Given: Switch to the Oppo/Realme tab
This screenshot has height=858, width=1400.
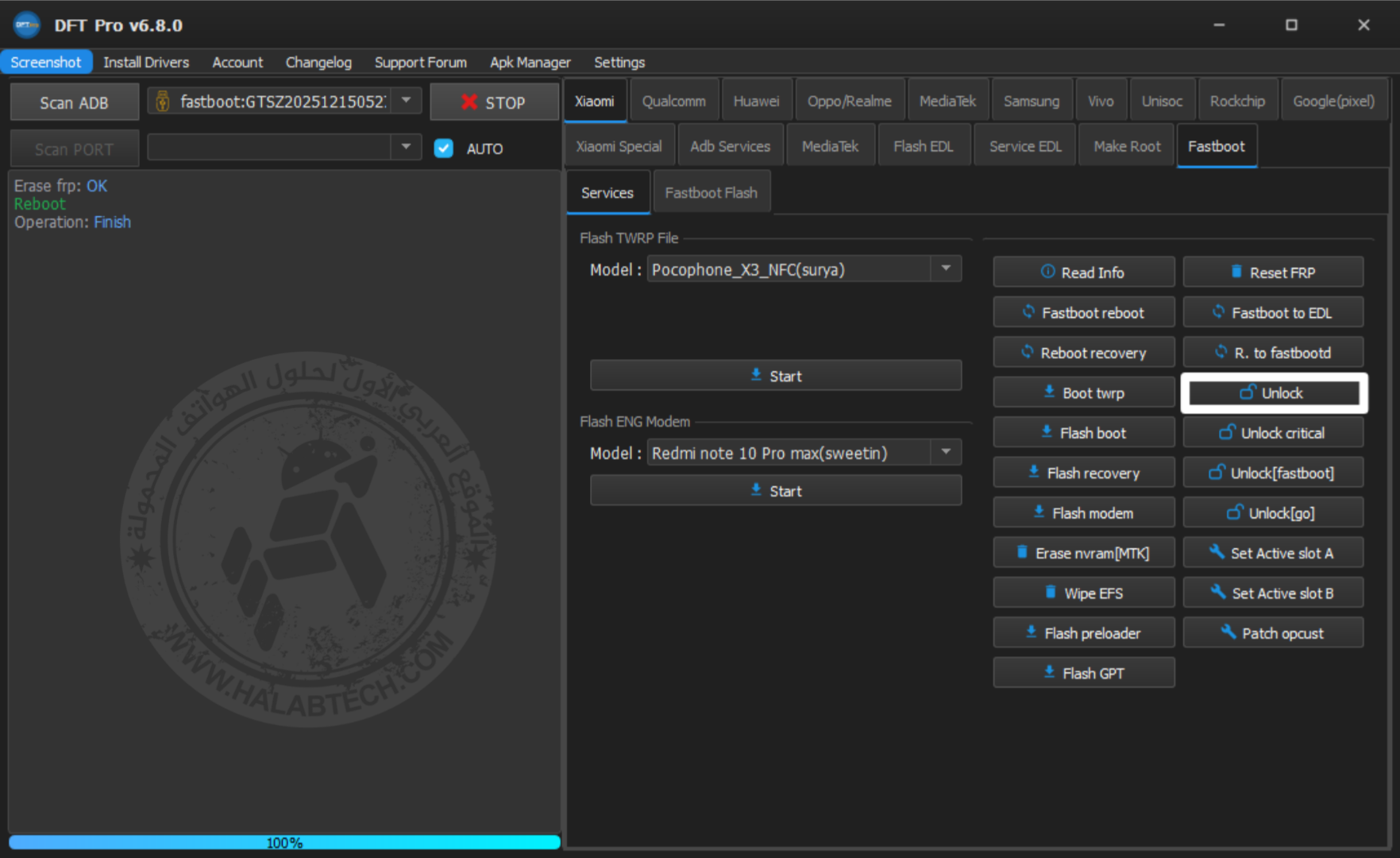Looking at the screenshot, I should point(850,101).
